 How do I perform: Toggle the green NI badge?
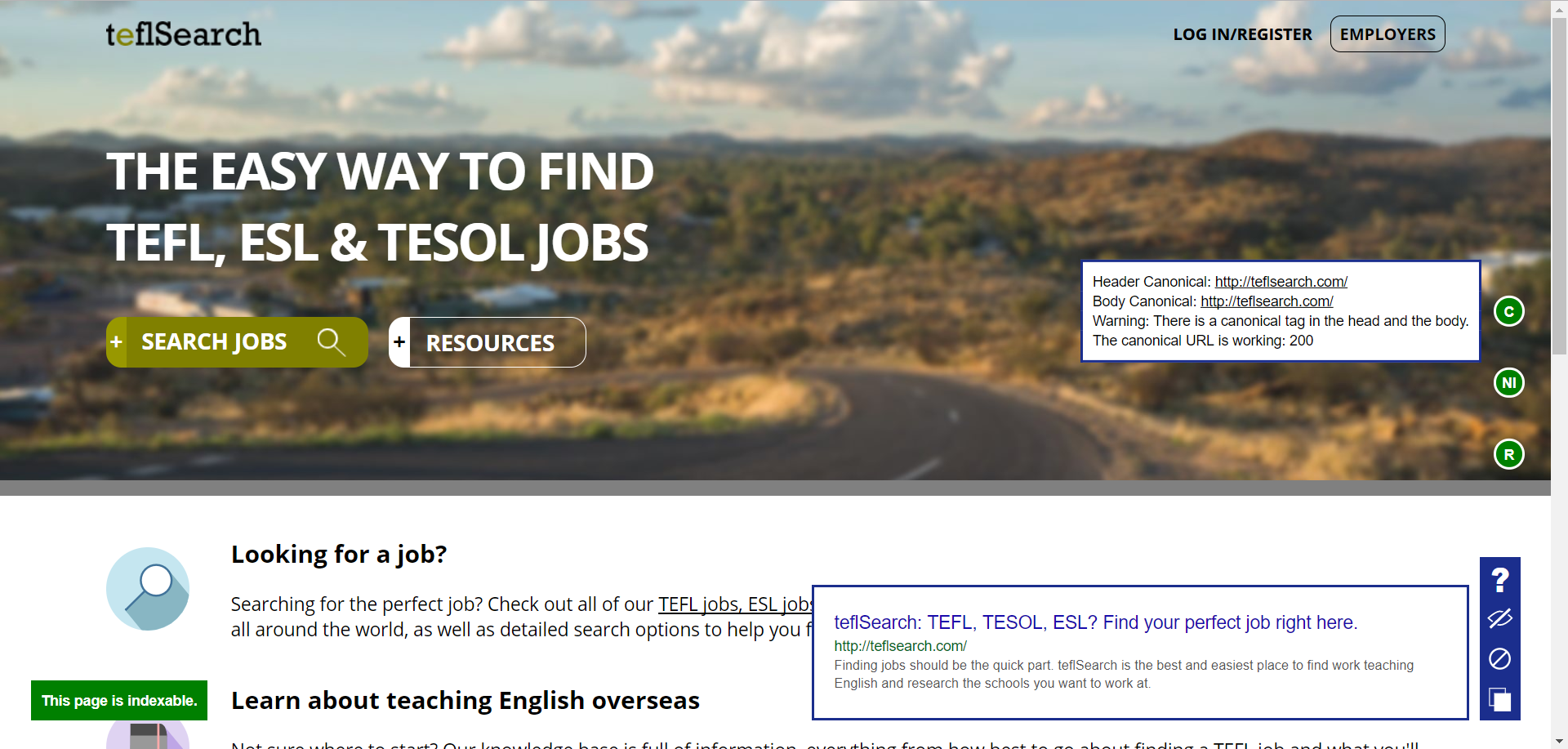pos(1509,382)
